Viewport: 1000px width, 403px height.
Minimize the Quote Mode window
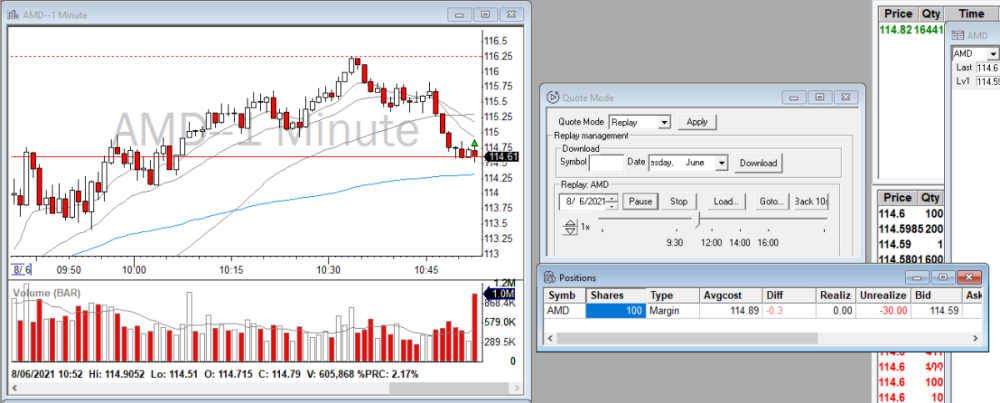click(794, 98)
